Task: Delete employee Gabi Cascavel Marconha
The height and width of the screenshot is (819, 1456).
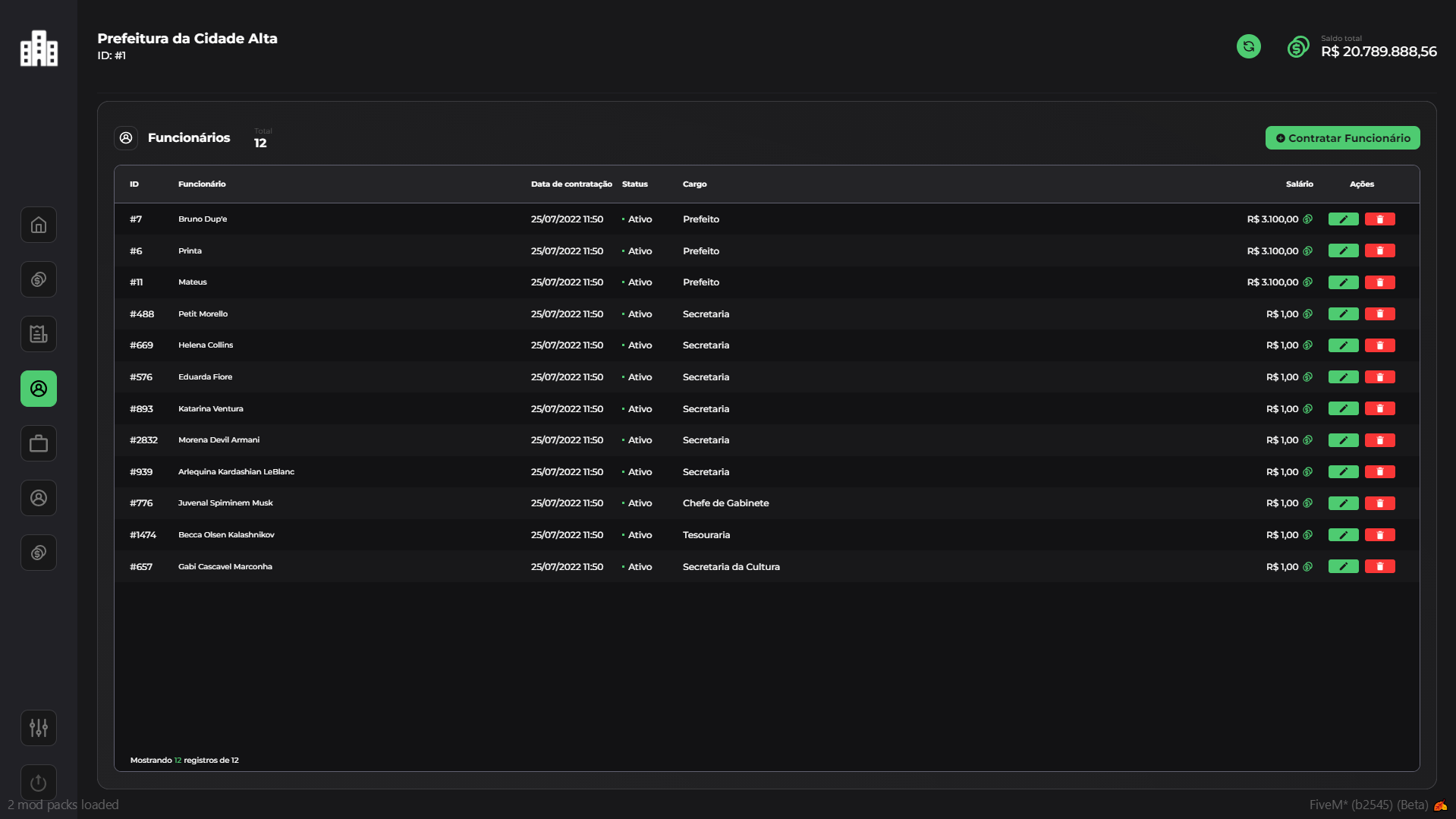Action: (1379, 567)
